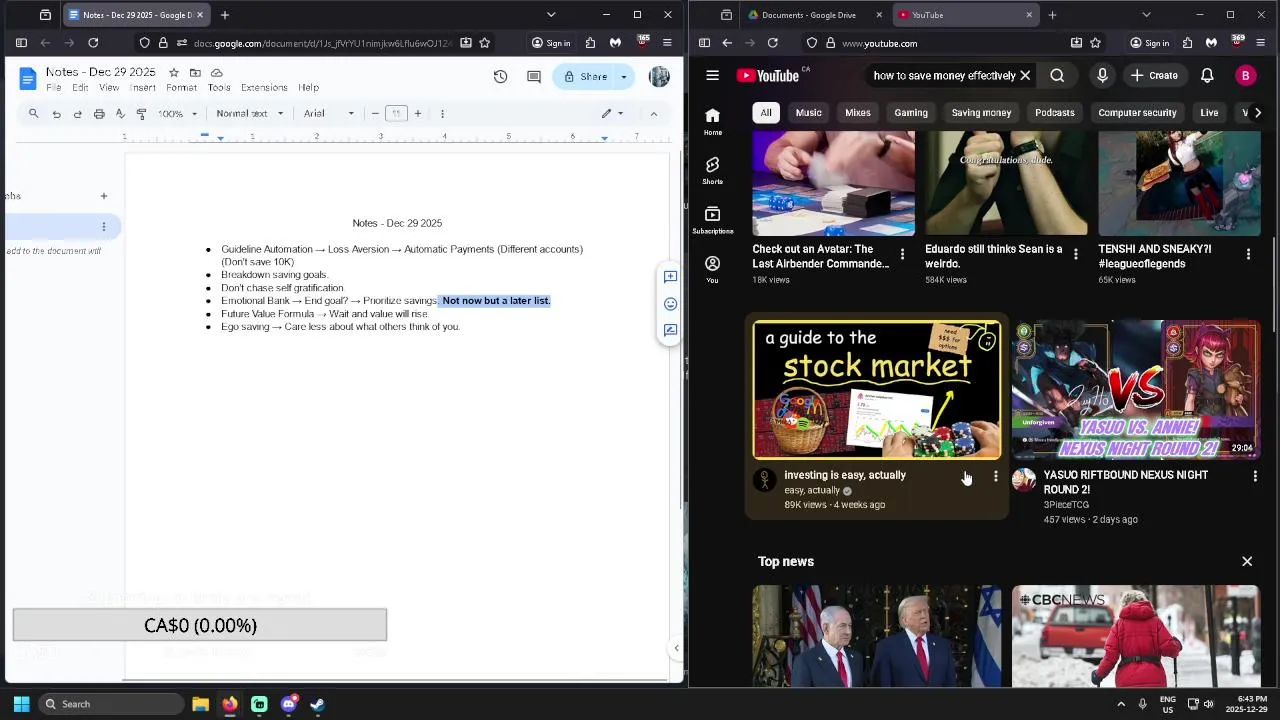Open version history clock icon in Docs

point(501,77)
